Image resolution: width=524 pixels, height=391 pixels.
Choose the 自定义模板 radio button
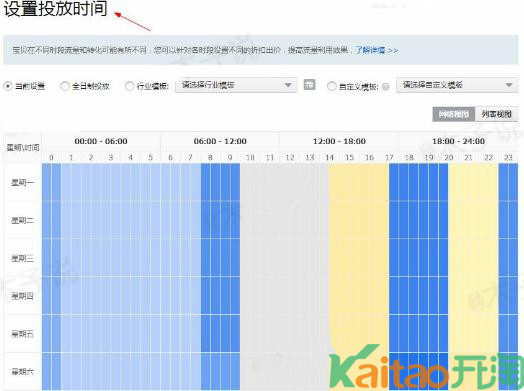click(331, 86)
